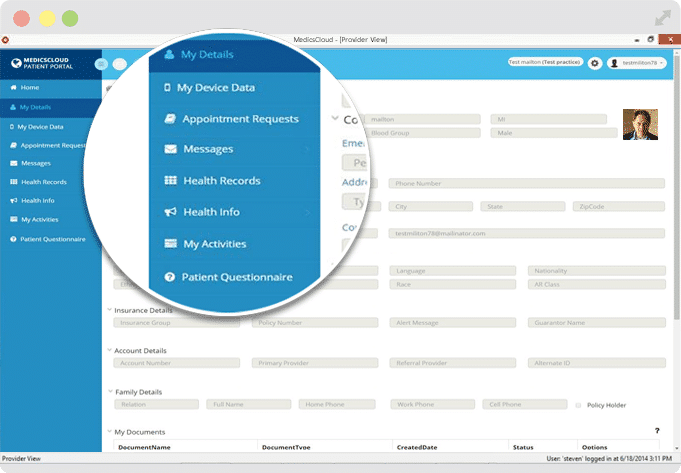Click the CreatedDate column header
The image size is (681, 473).
417,447
